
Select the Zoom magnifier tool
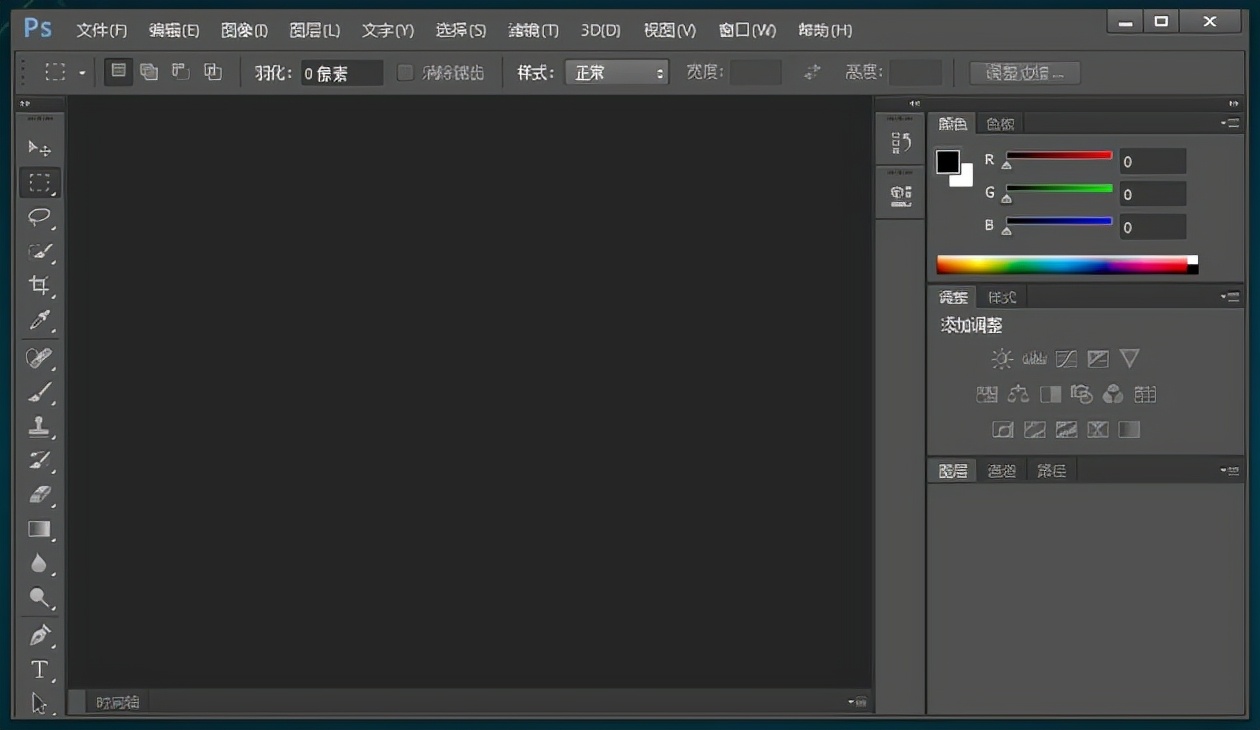pyautogui.click(x=39, y=598)
